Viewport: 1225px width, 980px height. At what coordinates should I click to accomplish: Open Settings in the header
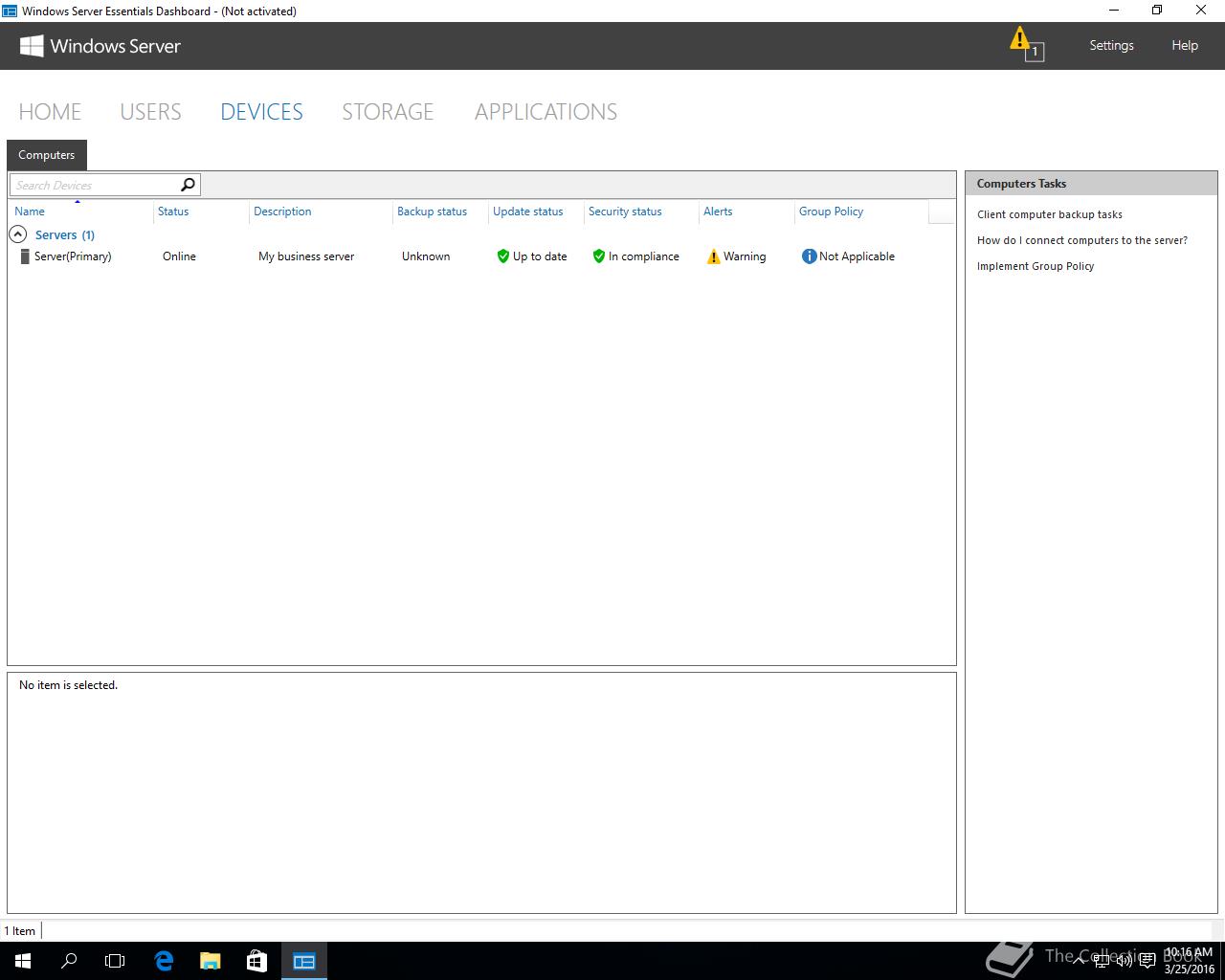point(1111,45)
